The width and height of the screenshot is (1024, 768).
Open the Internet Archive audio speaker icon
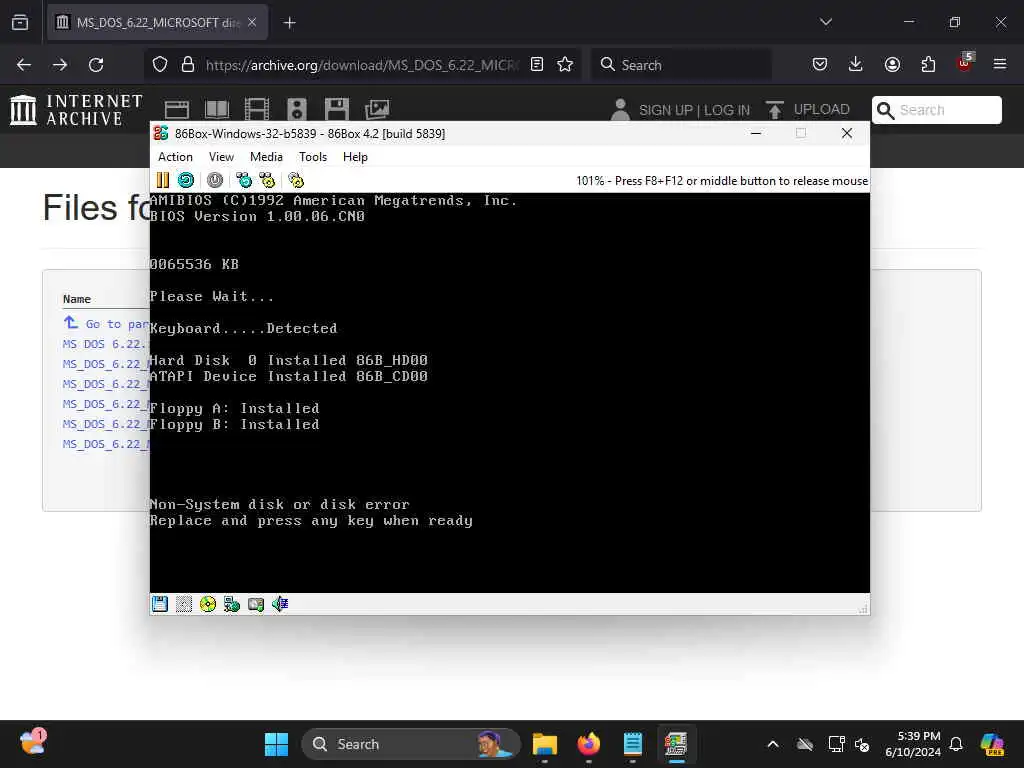(296, 110)
